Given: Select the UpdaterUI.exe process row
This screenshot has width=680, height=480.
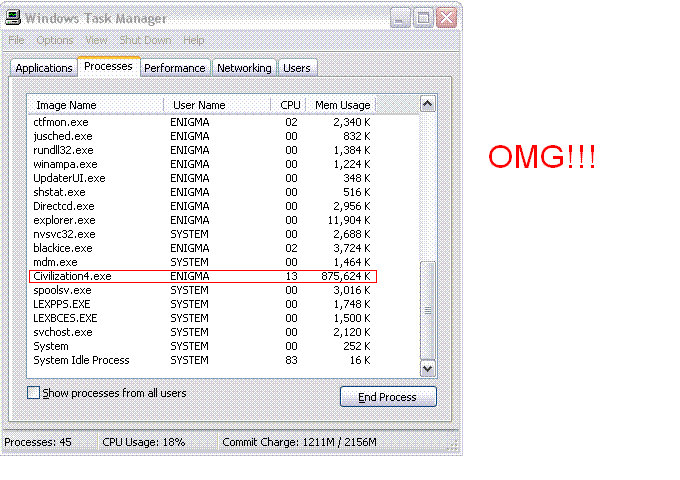Looking at the screenshot, I should pos(202,178).
